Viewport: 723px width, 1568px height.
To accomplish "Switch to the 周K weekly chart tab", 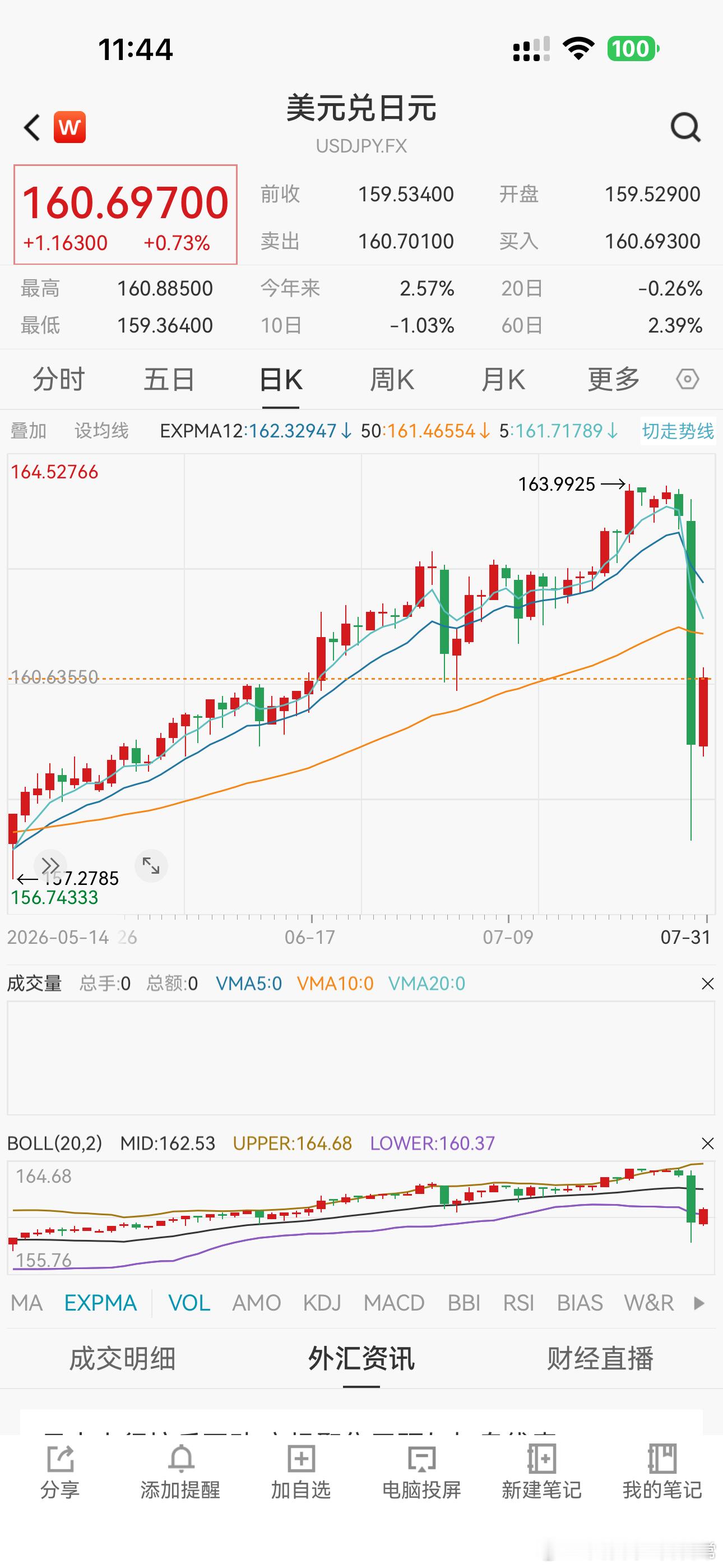I will pos(392,380).
